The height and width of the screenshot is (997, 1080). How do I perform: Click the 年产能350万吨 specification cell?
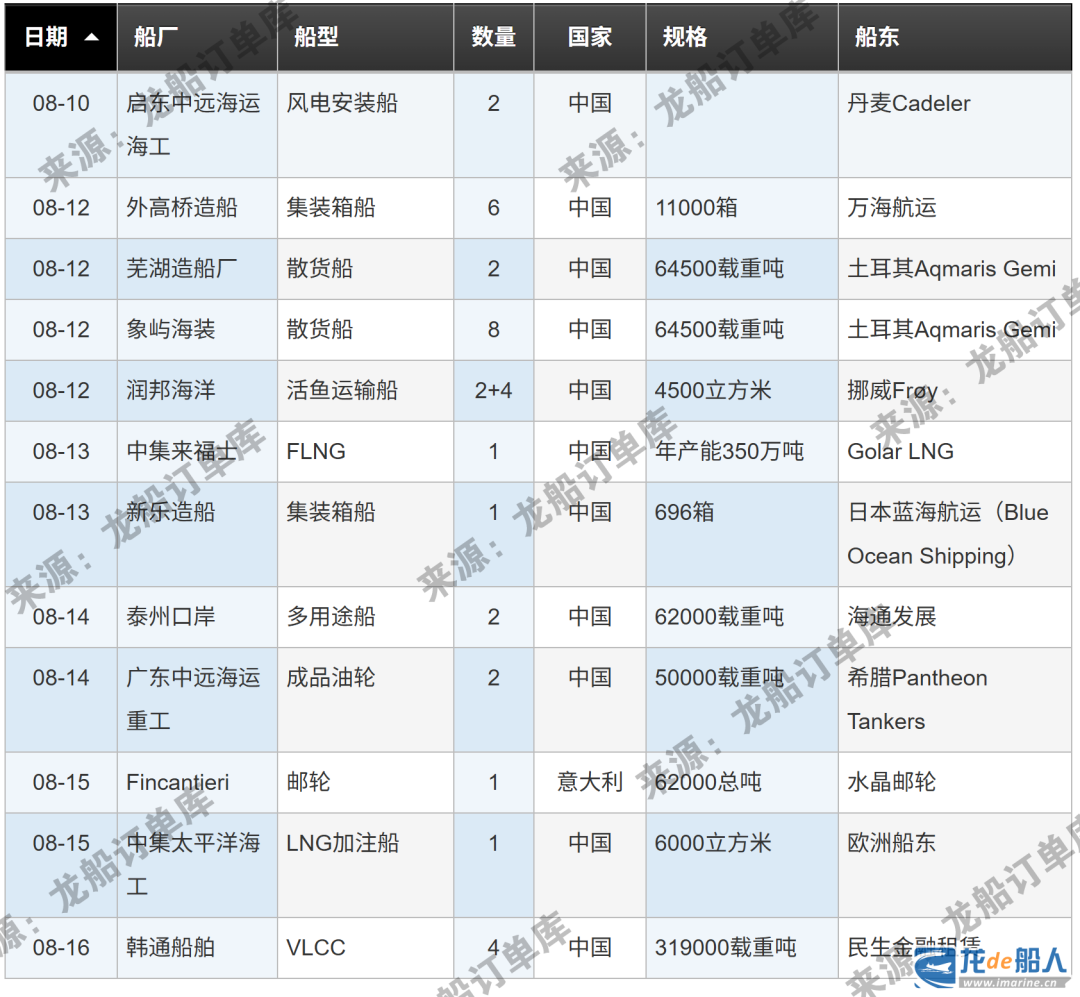pyautogui.click(x=742, y=451)
